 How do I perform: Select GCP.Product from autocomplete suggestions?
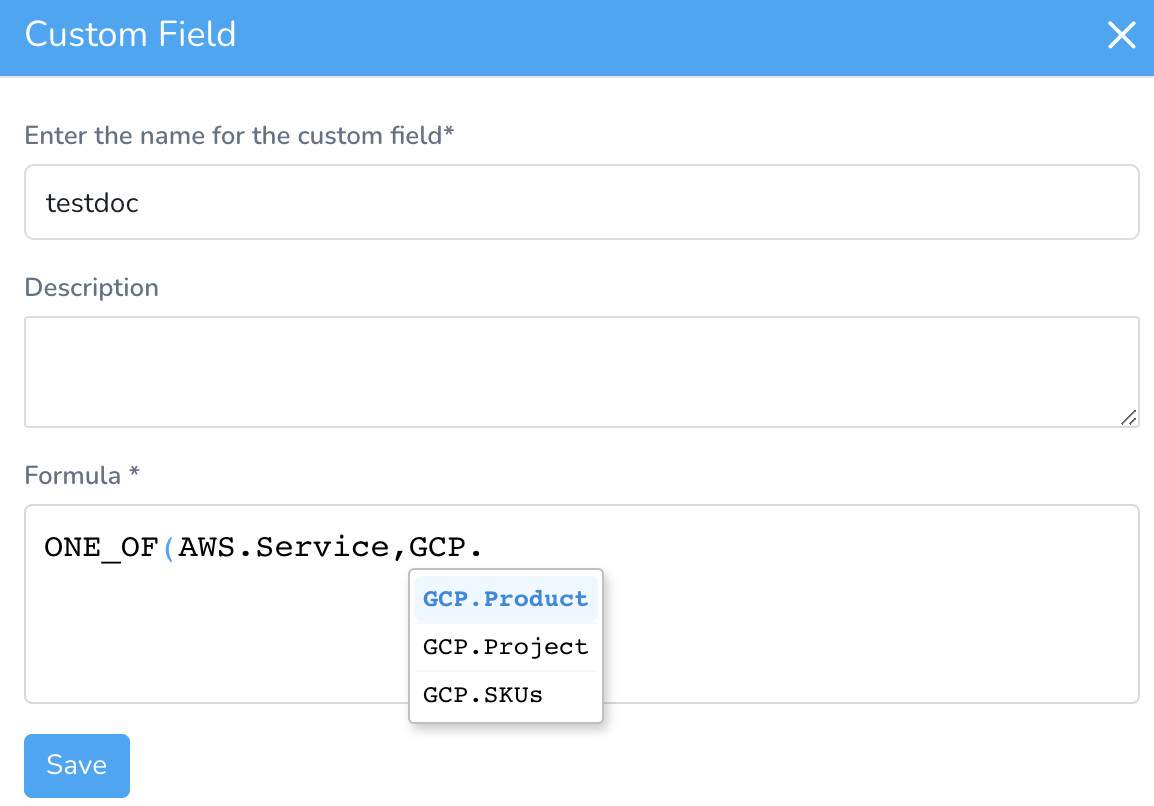(506, 599)
